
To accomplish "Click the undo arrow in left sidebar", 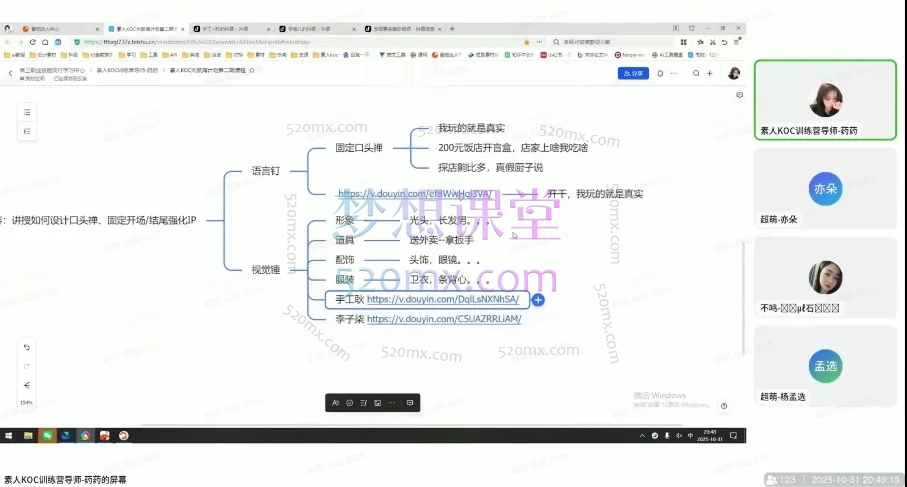I will (27, 347).
